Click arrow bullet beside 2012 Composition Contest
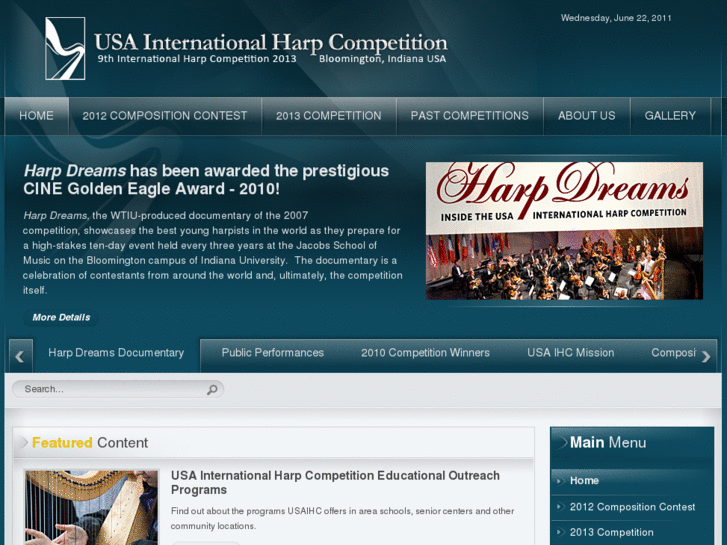Screen dimensions: 727x545 point(561,507)
